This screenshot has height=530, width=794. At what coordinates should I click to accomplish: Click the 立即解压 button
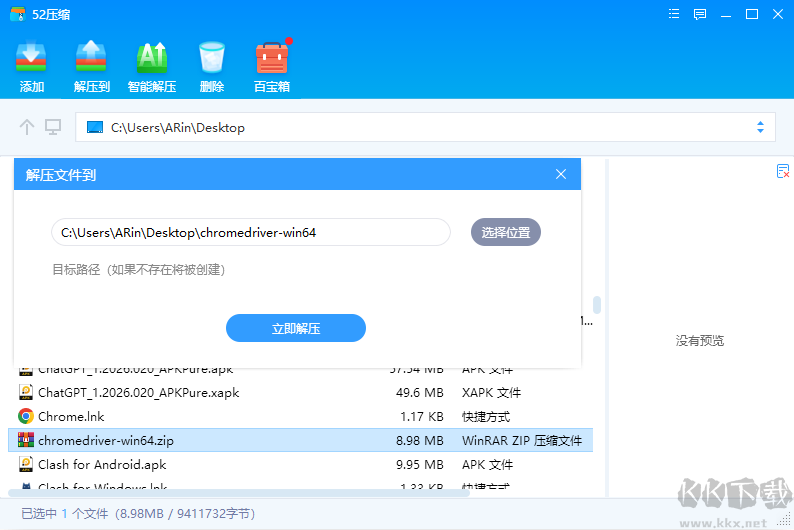point(296,328)
